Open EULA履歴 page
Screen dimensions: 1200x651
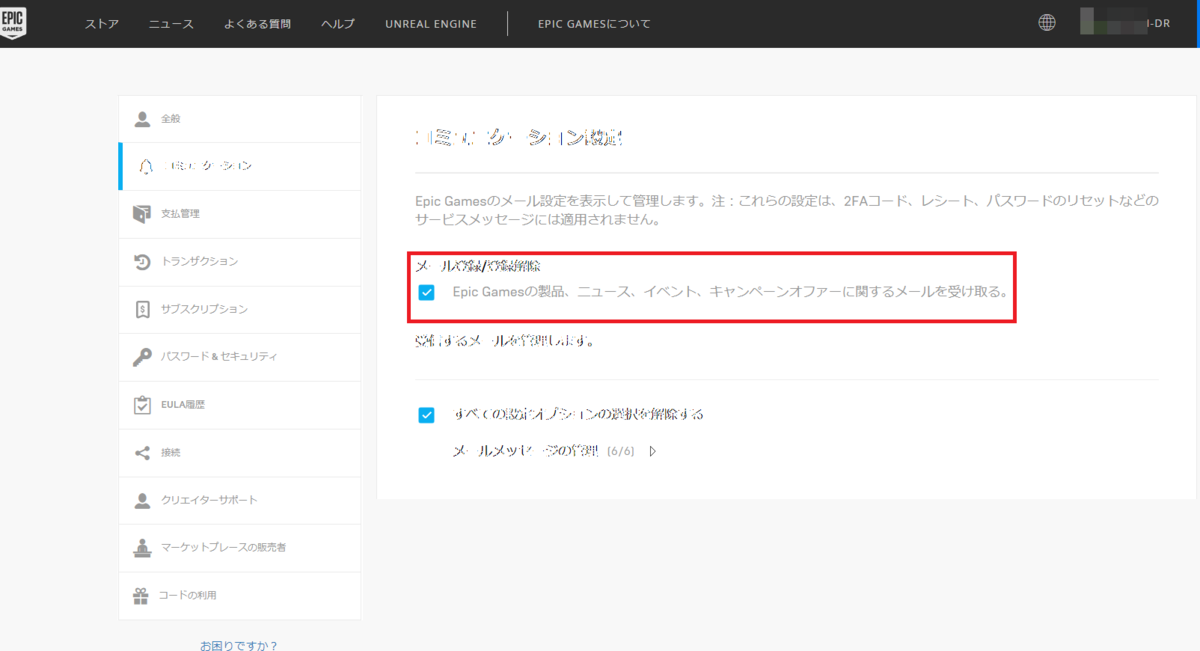(240, 405)
